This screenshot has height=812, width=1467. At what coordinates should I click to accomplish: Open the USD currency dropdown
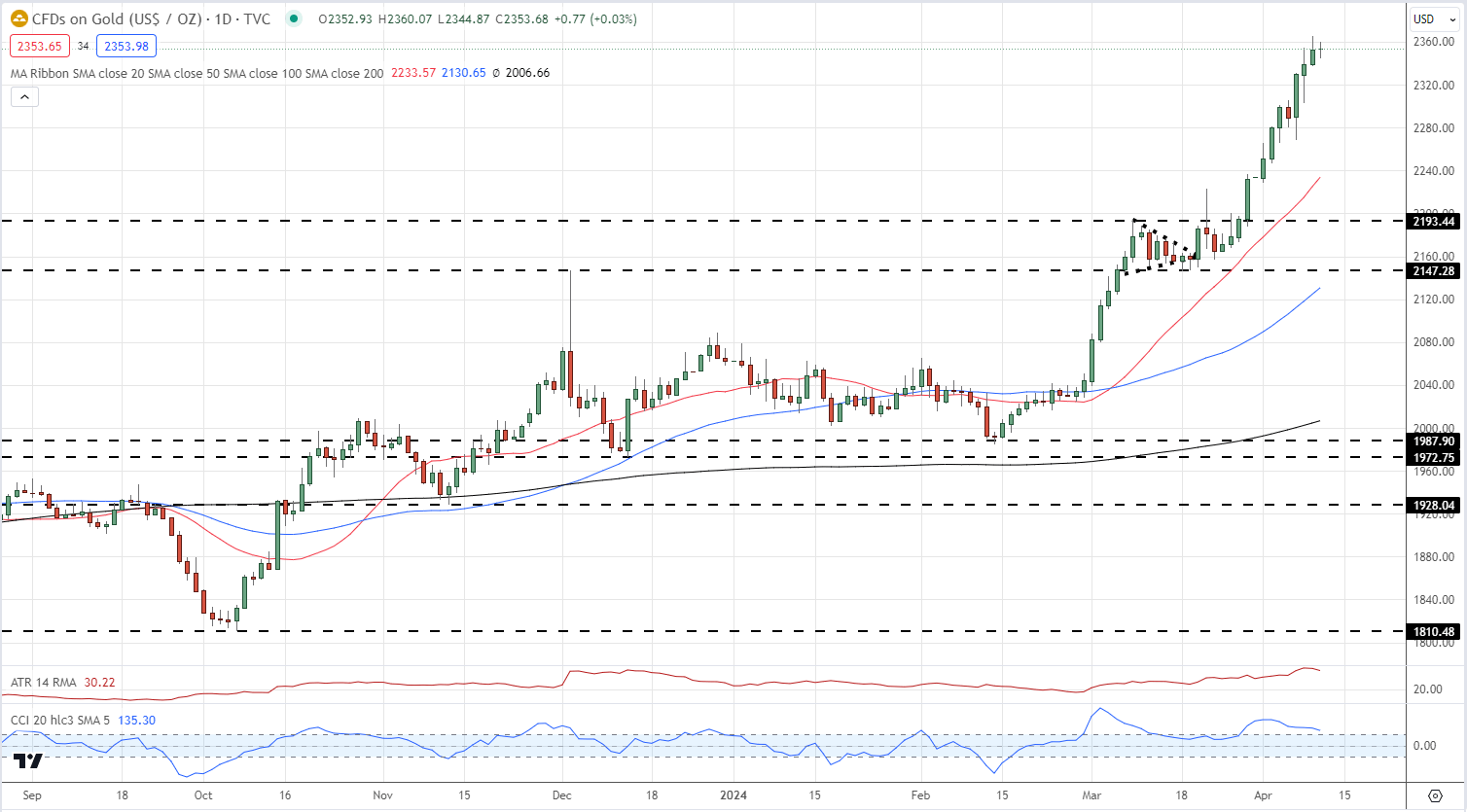click(1434, 18)
